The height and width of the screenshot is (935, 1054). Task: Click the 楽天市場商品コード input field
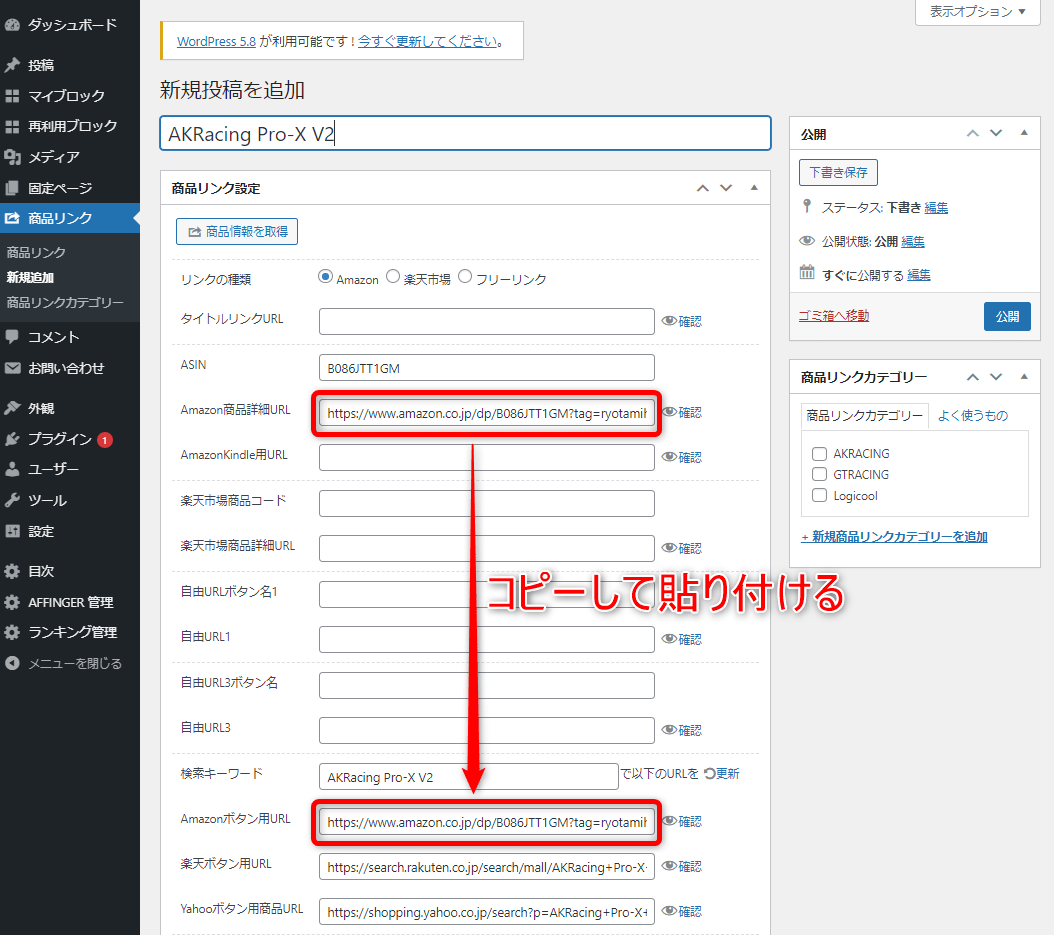tap(487, 503)
